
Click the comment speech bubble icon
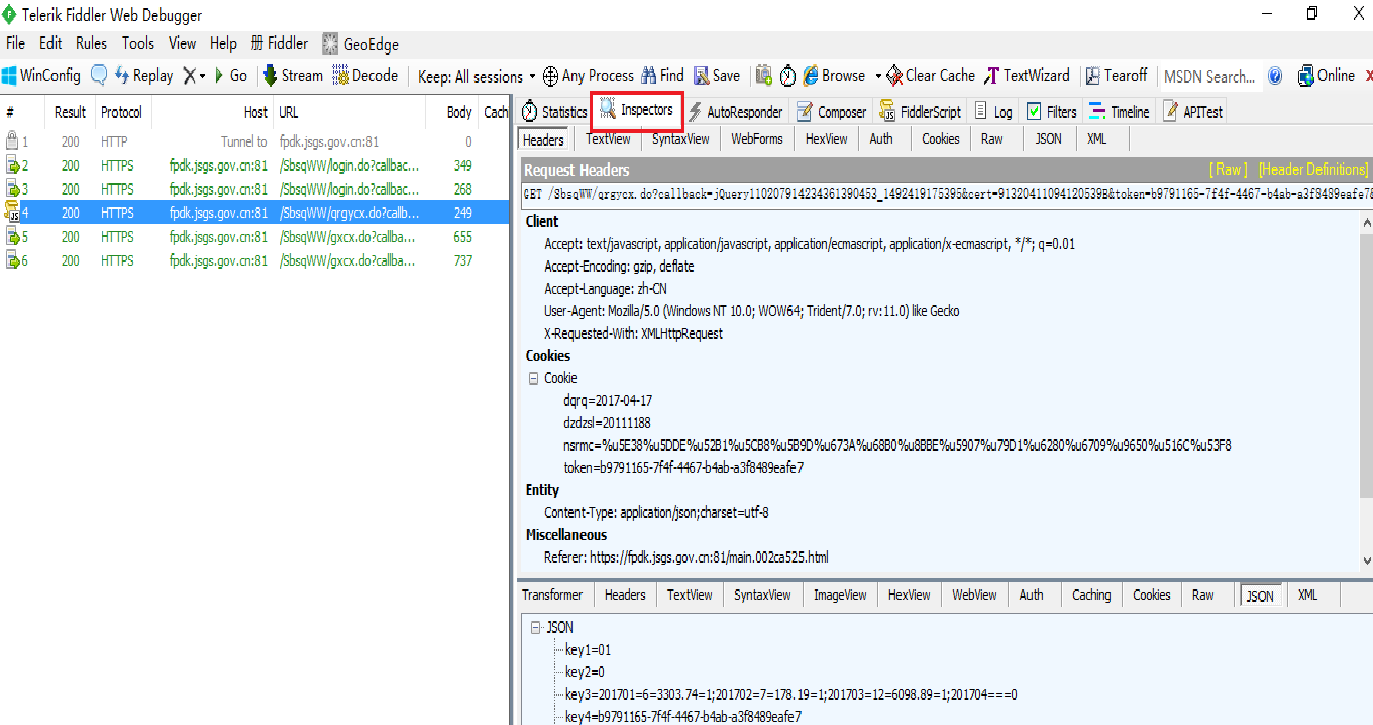point(99,76)
